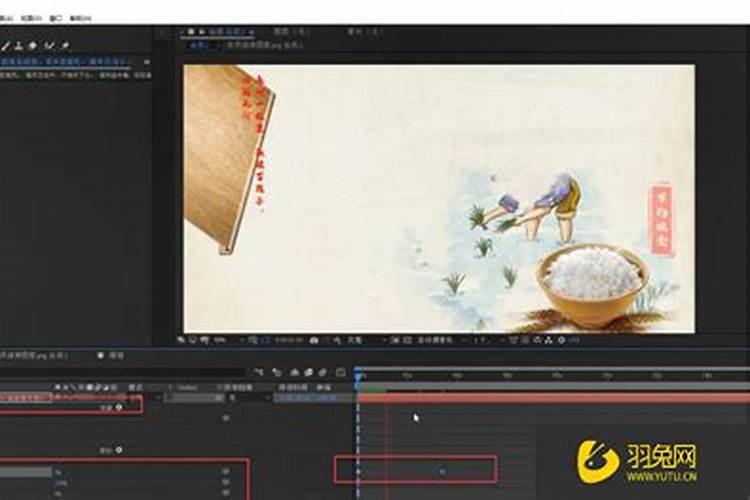This screenshot has width=750, height=500.
Task: Open the composition mini-flowchart icon
Action: click(x=259, y=372)
